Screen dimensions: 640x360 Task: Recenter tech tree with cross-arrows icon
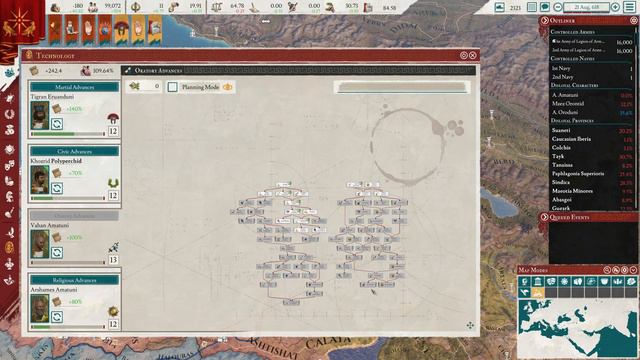470,325
